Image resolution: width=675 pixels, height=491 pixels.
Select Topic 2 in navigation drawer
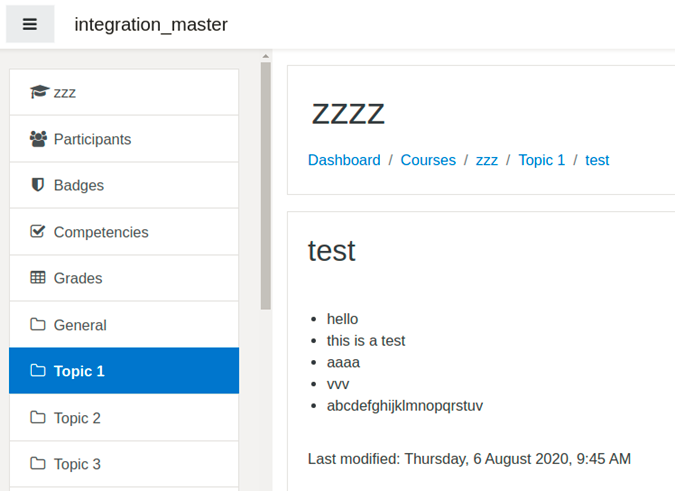pyautogui.click(x=124, y=417)
